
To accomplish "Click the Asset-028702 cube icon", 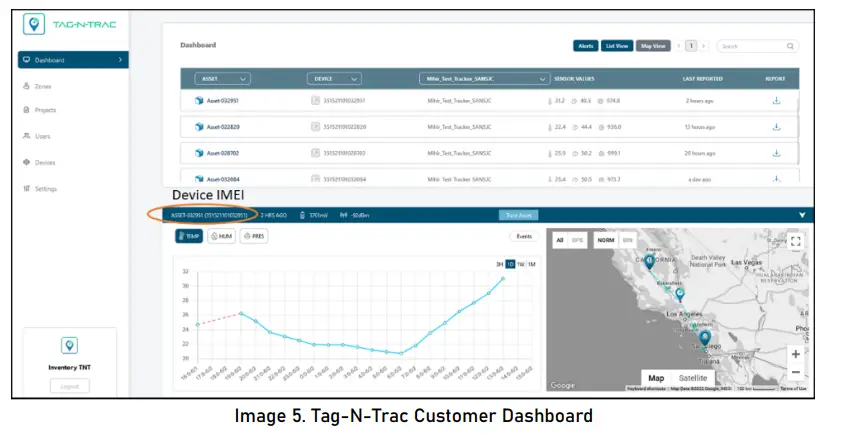I will pos(199,153).
